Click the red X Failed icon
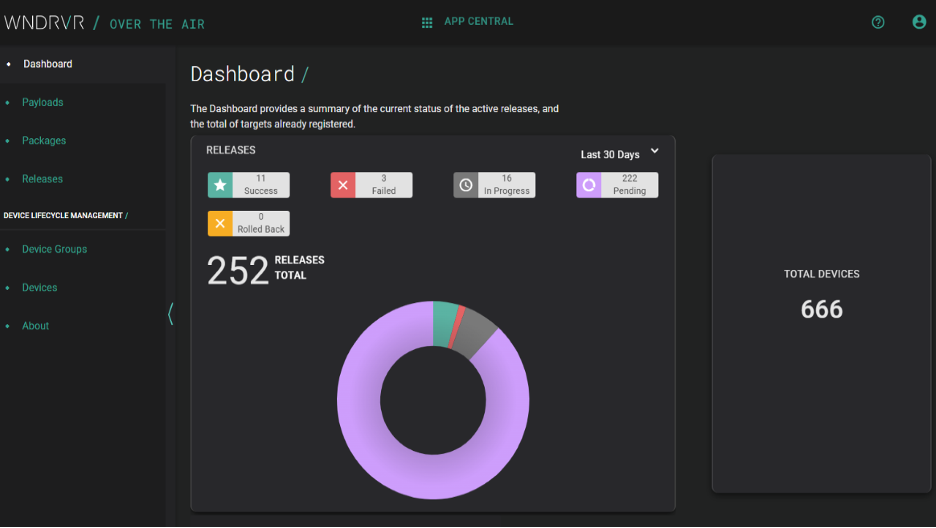The image size is (936, 528). tap(343, 185)
